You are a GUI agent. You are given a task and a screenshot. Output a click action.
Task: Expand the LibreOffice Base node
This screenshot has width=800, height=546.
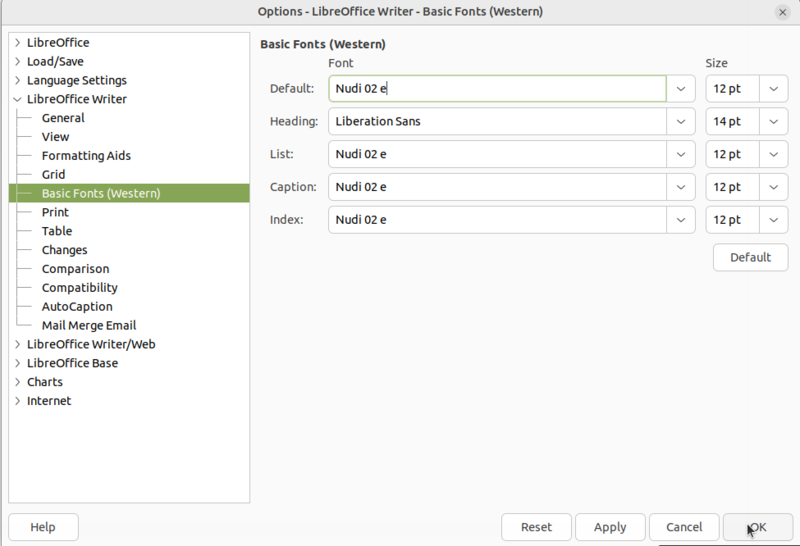pos(17,363)
